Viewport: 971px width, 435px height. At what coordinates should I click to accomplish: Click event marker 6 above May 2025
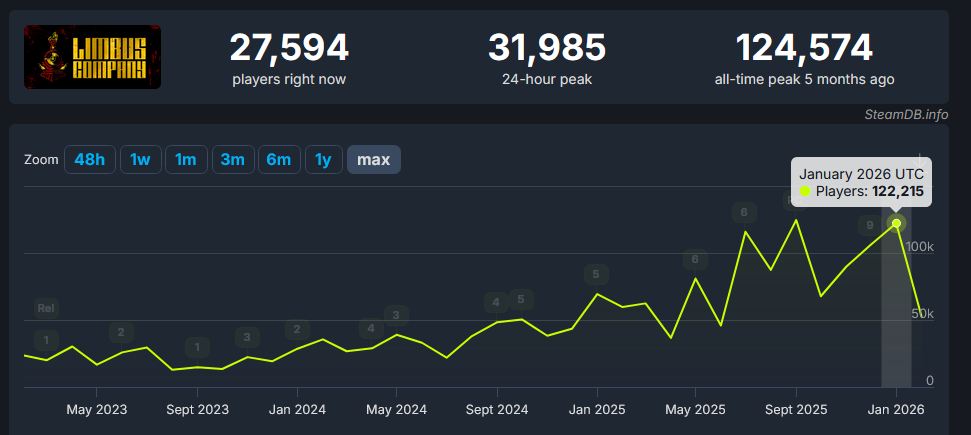point(695,259)
